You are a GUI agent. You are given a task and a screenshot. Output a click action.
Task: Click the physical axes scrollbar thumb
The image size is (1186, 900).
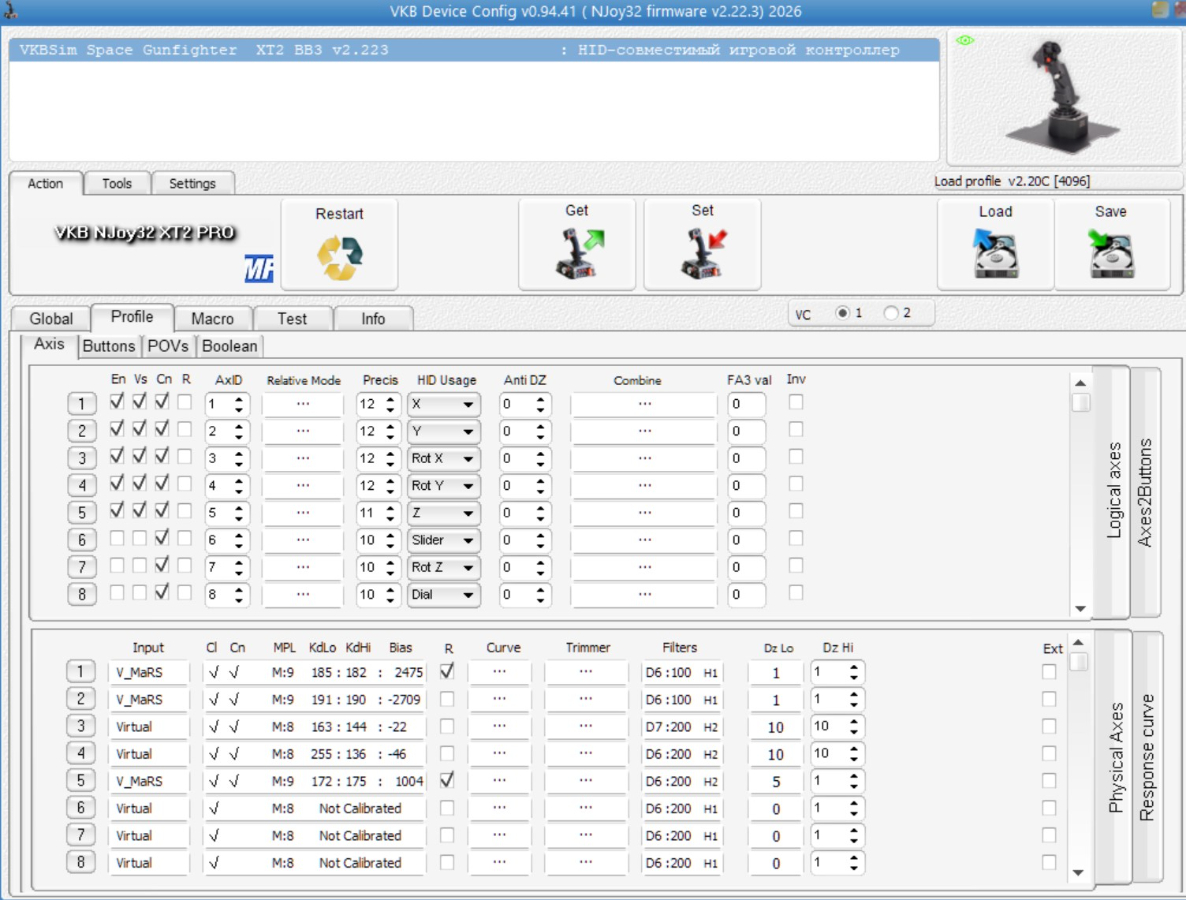(1079, 662)
